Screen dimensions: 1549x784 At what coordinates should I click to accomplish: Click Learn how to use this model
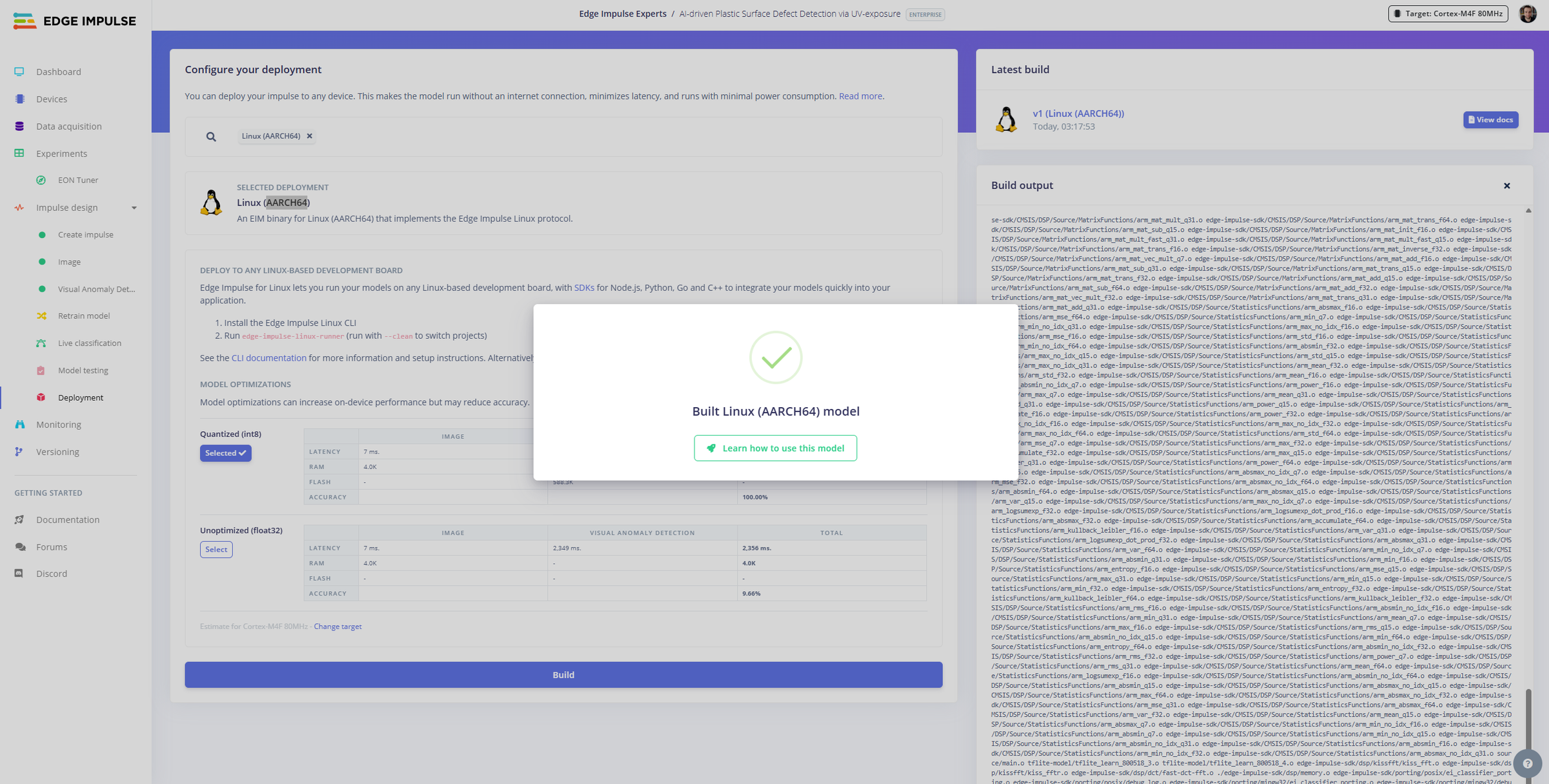tap(775, 448)
